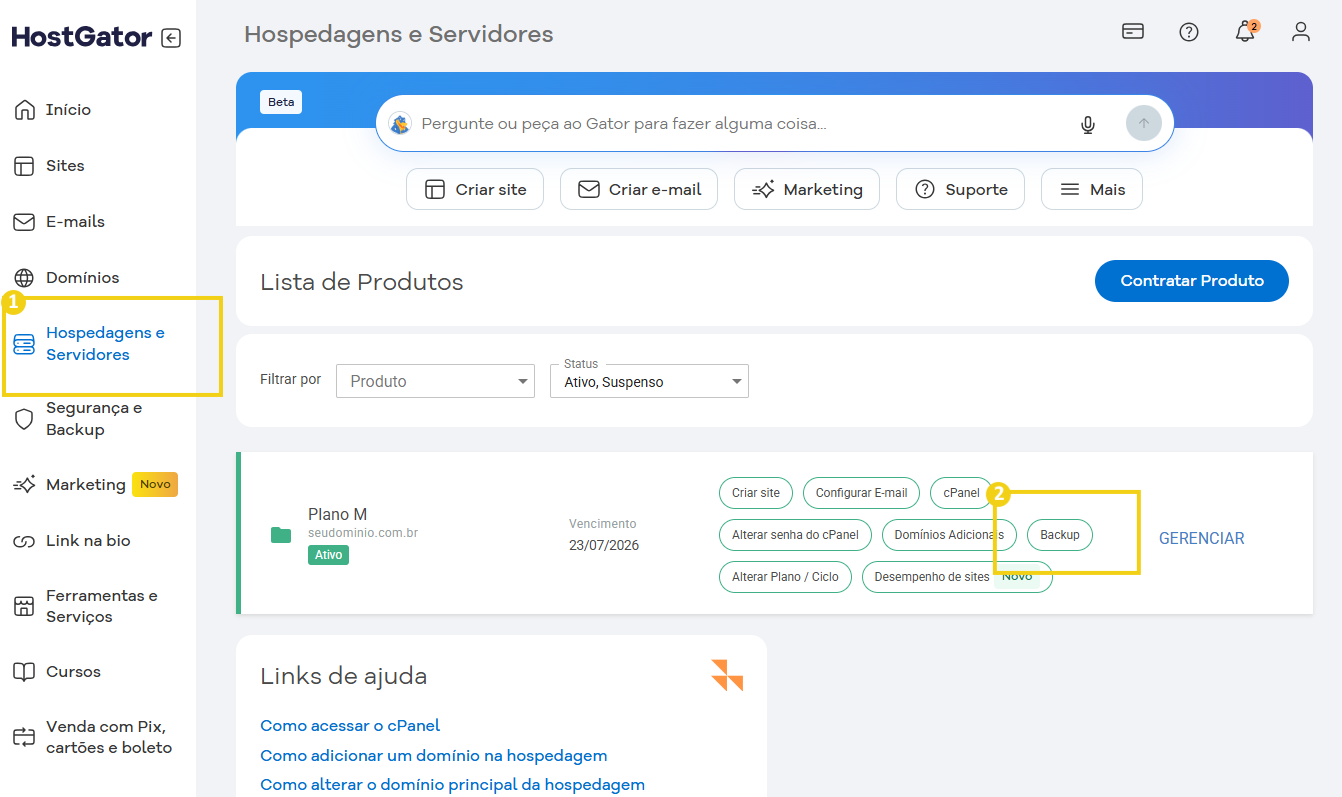
Task: Click the Cursos book icon in sidebar
Action: [x=24, y=672]
